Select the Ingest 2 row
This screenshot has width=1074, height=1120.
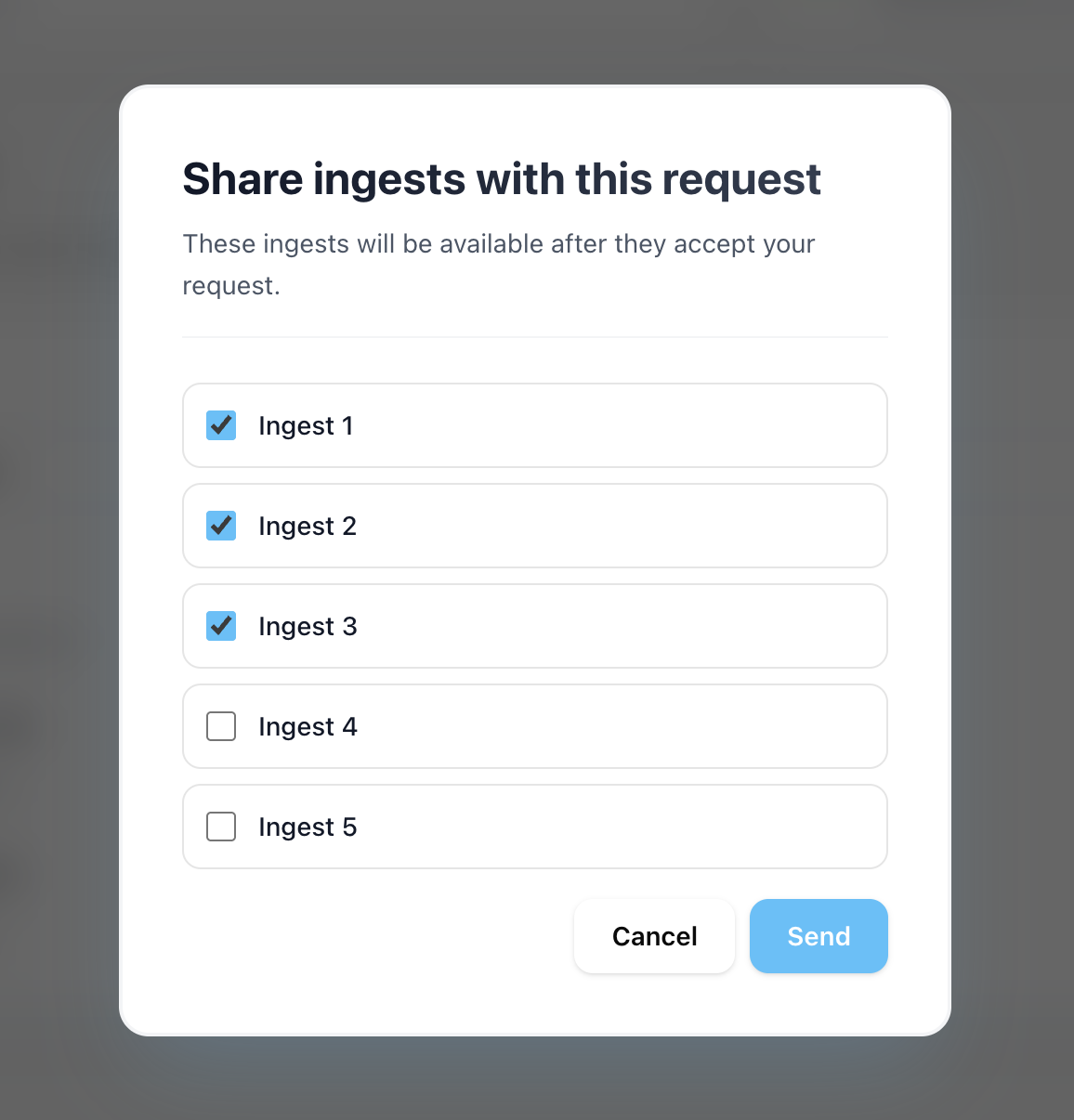pyautogui.click(x=535, y=526)
